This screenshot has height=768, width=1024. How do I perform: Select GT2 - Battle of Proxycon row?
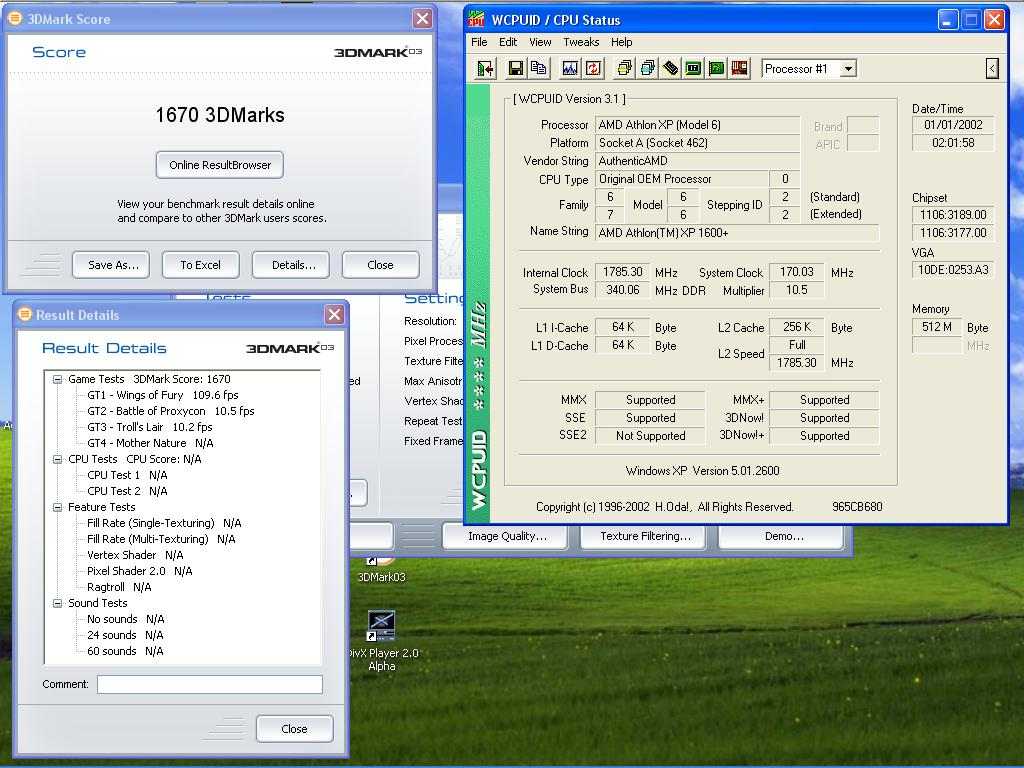pyautogui.click(x=170, y=411)
